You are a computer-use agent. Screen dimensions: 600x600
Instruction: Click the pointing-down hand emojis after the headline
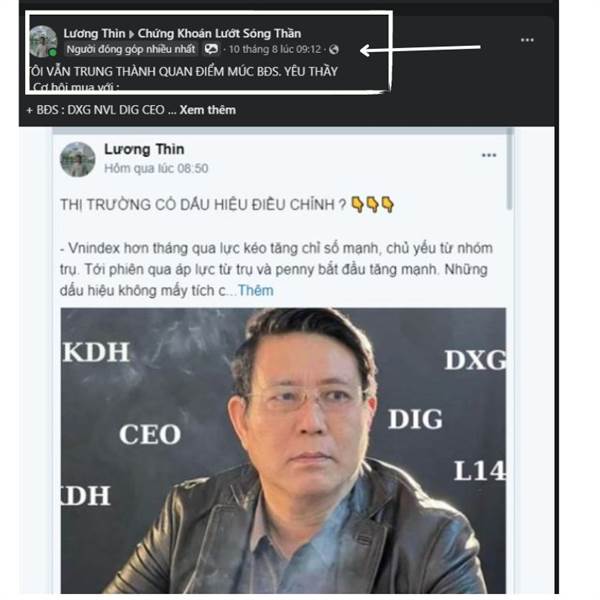(x=372, y=204)
